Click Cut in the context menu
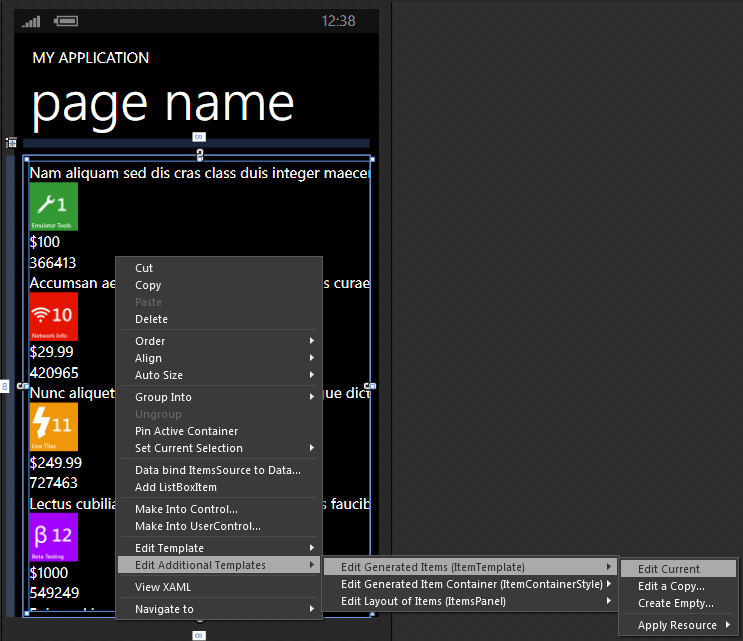The image size is (743, 641). (x=144, y=268)
